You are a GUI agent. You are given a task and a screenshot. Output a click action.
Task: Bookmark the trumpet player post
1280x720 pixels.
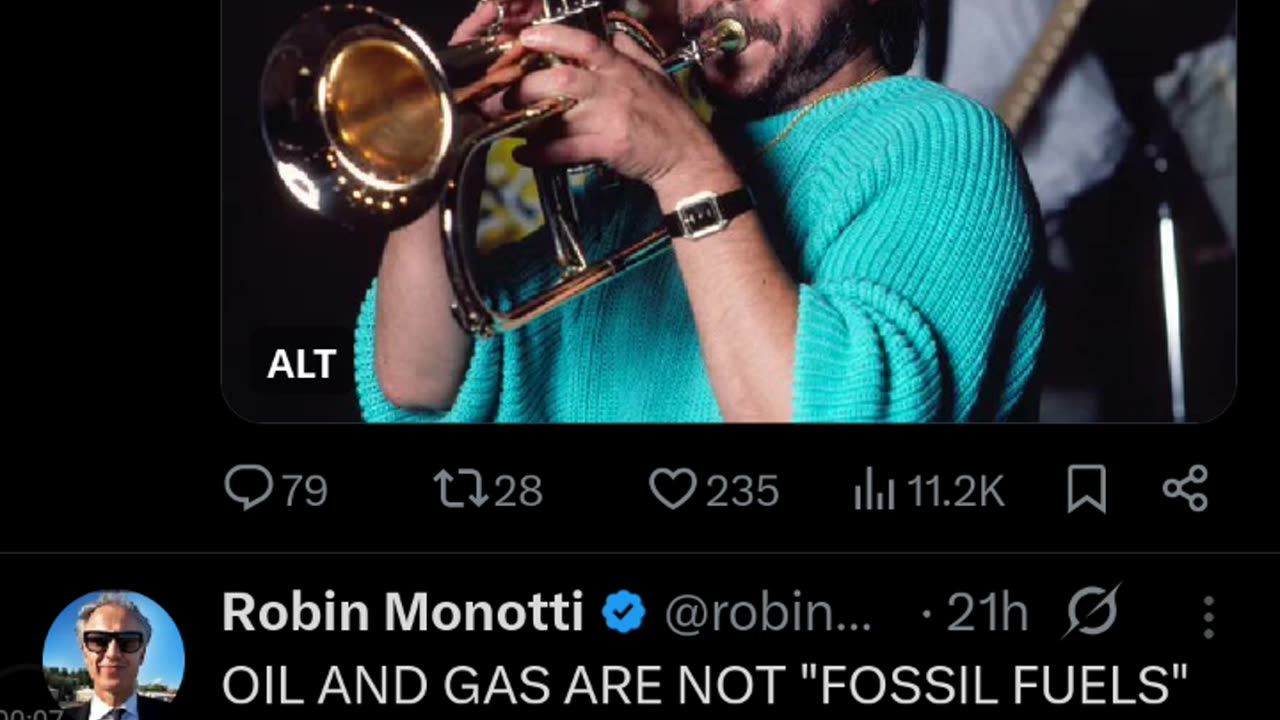(x=1086, y=490)
